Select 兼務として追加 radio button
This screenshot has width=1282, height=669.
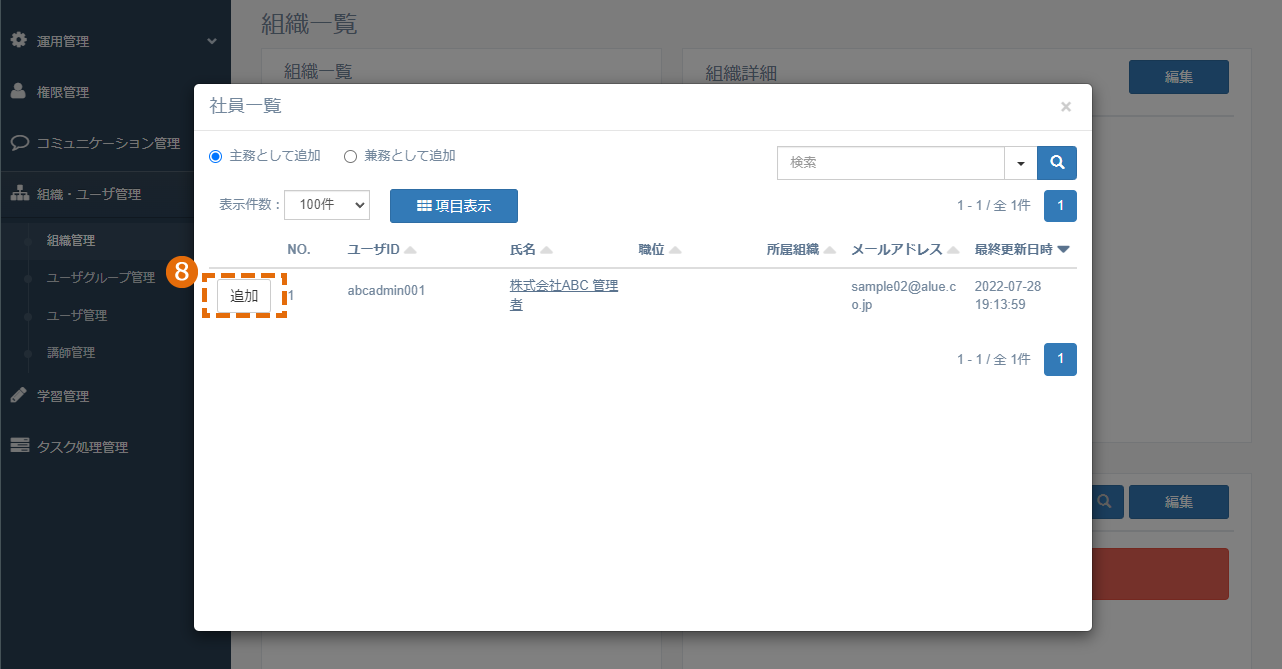(350, 156)
